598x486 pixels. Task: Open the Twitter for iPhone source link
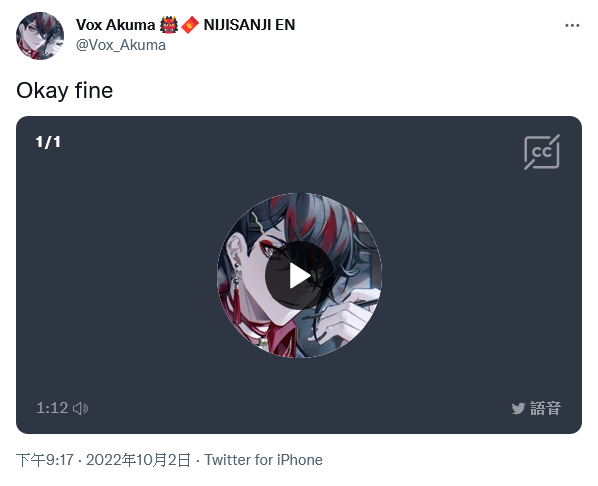[x=264, y=460]
